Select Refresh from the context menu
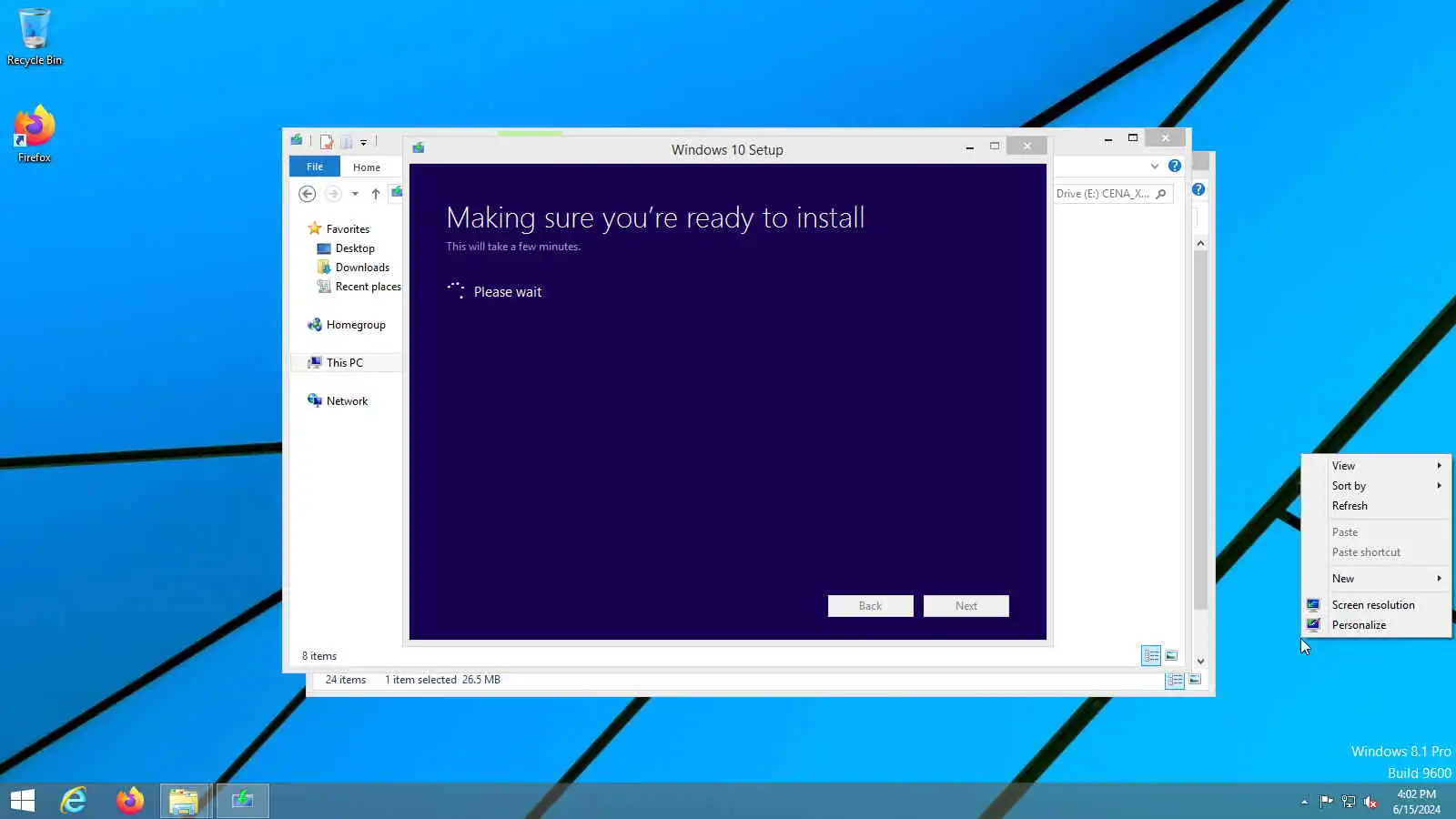1456x819 pixels. tap(1376, 505)
